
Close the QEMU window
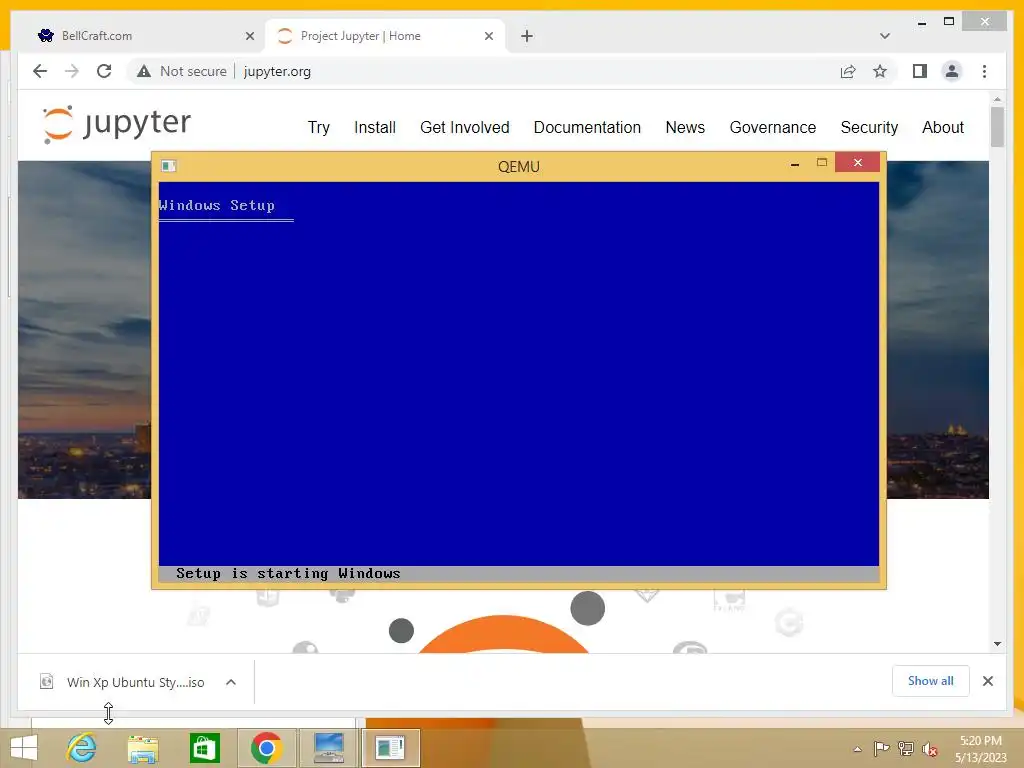(857, 163)
